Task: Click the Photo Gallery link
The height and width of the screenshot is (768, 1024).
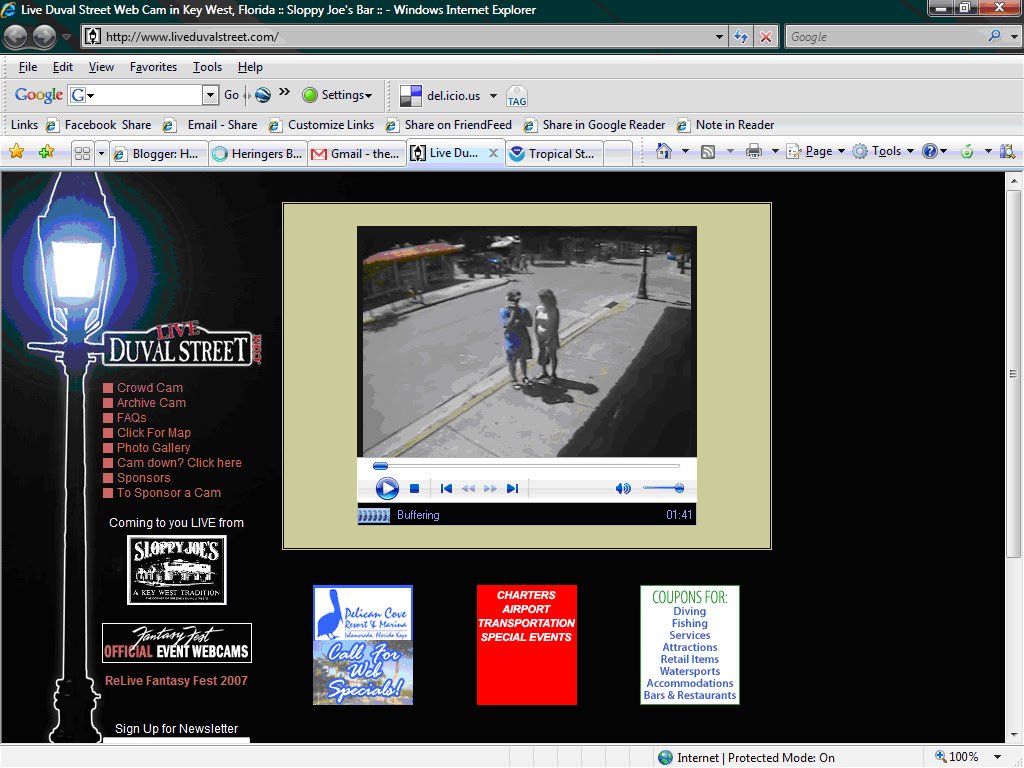Action: [x=153, y=447]
